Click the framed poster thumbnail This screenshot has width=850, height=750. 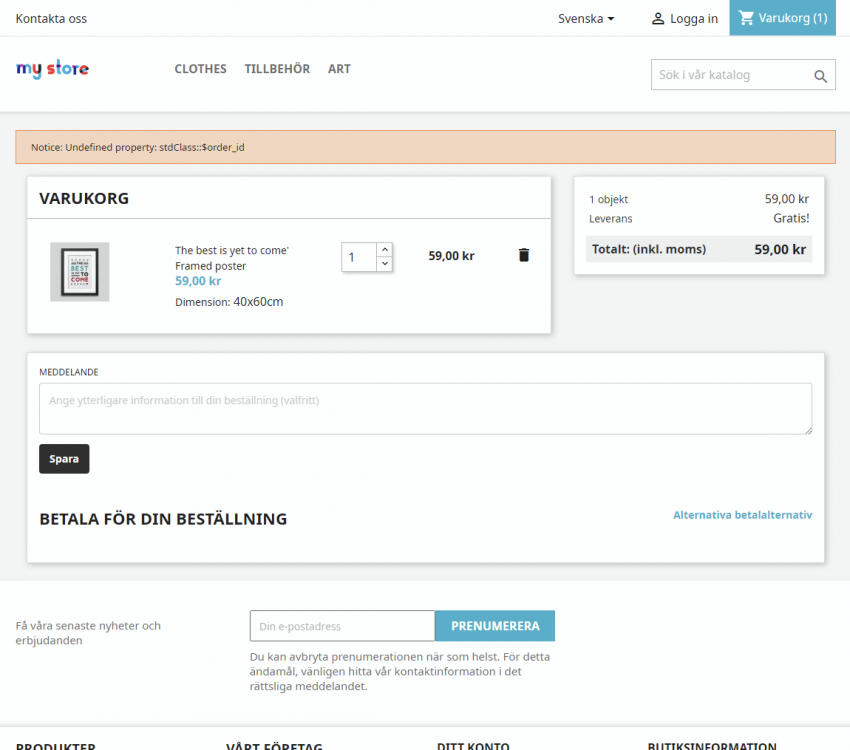coord(80,271)
